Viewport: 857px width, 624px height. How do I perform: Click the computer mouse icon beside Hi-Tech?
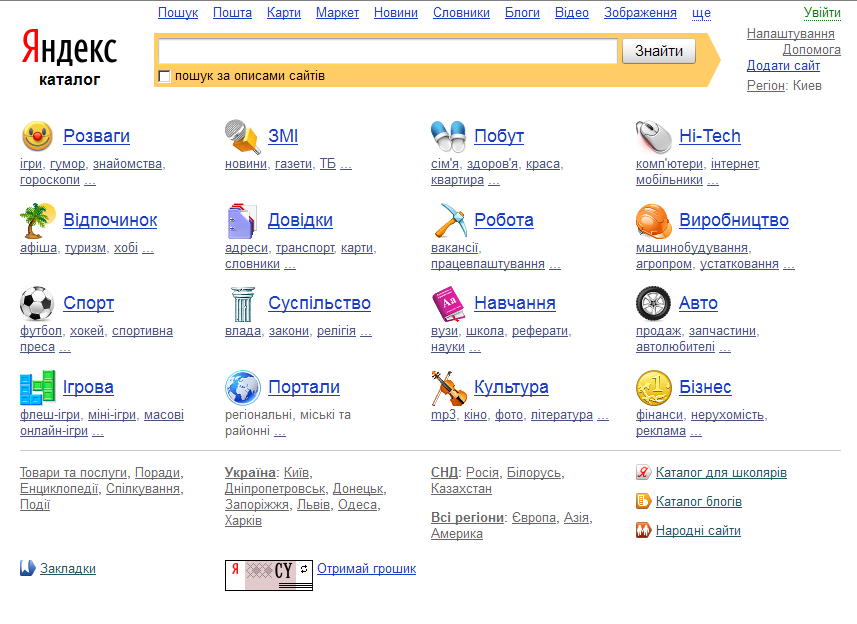pos(654,137)
